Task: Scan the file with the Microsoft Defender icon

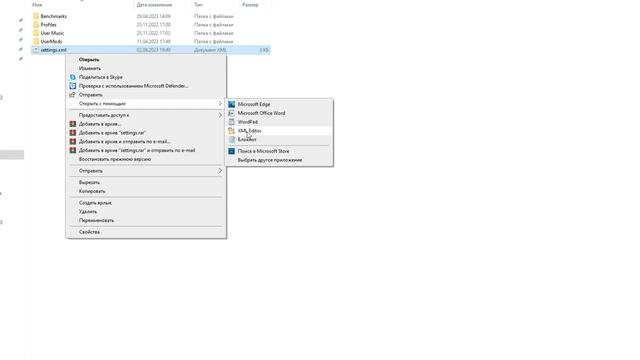Action: (73, 86)
